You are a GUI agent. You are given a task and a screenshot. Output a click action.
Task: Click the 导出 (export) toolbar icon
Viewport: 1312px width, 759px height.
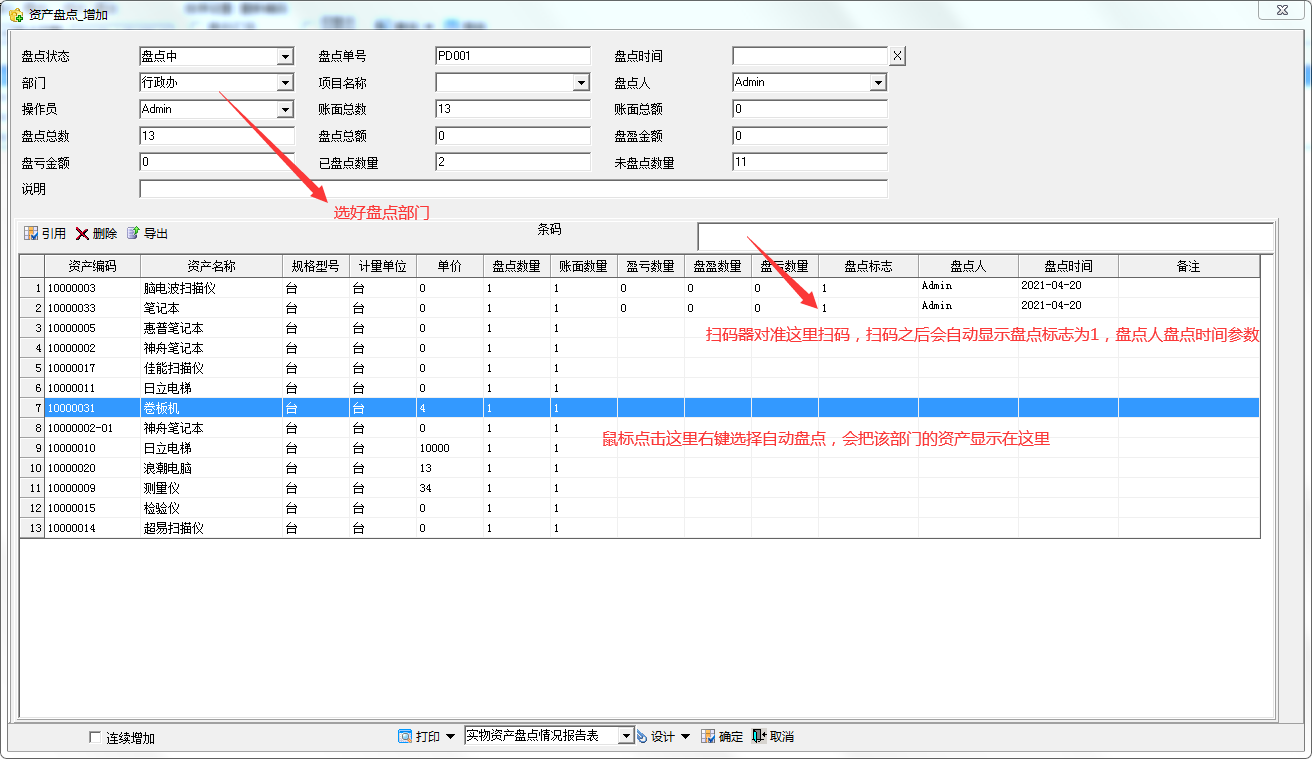(133, 233)
